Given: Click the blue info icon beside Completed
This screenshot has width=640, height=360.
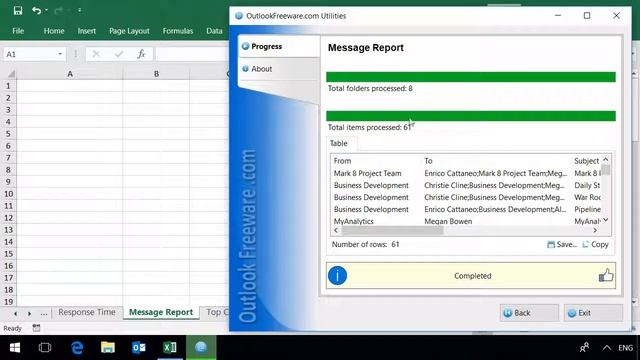Looking at the screenshot, I should [337, 276].
